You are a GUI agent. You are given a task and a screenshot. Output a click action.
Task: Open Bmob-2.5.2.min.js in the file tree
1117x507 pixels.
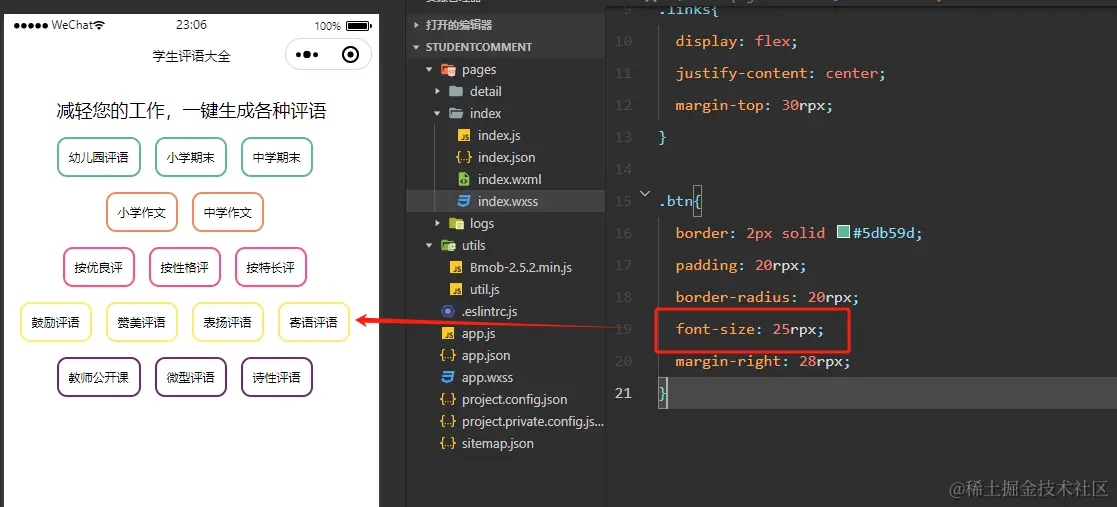505,268
